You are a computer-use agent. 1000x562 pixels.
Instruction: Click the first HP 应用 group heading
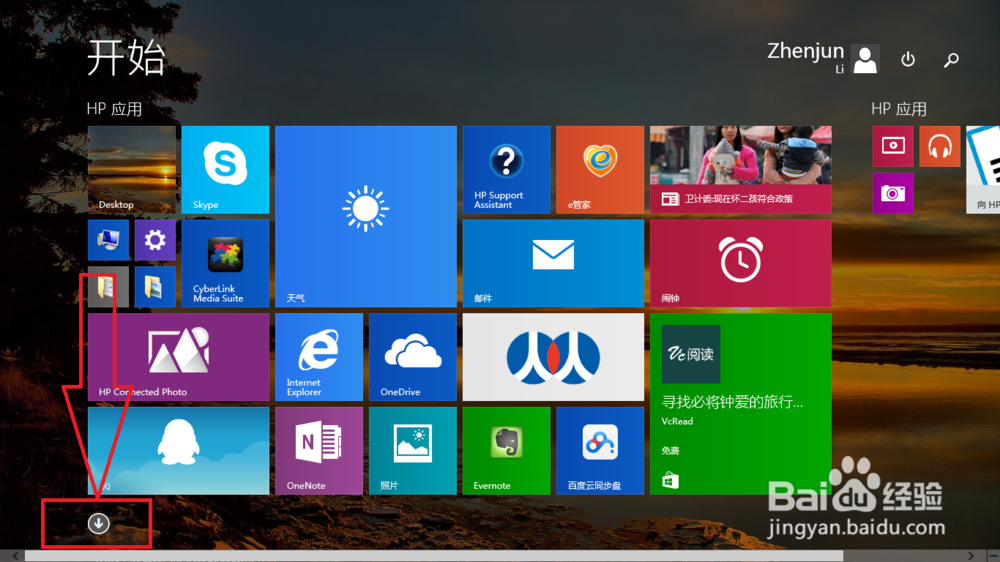point(115,109)
